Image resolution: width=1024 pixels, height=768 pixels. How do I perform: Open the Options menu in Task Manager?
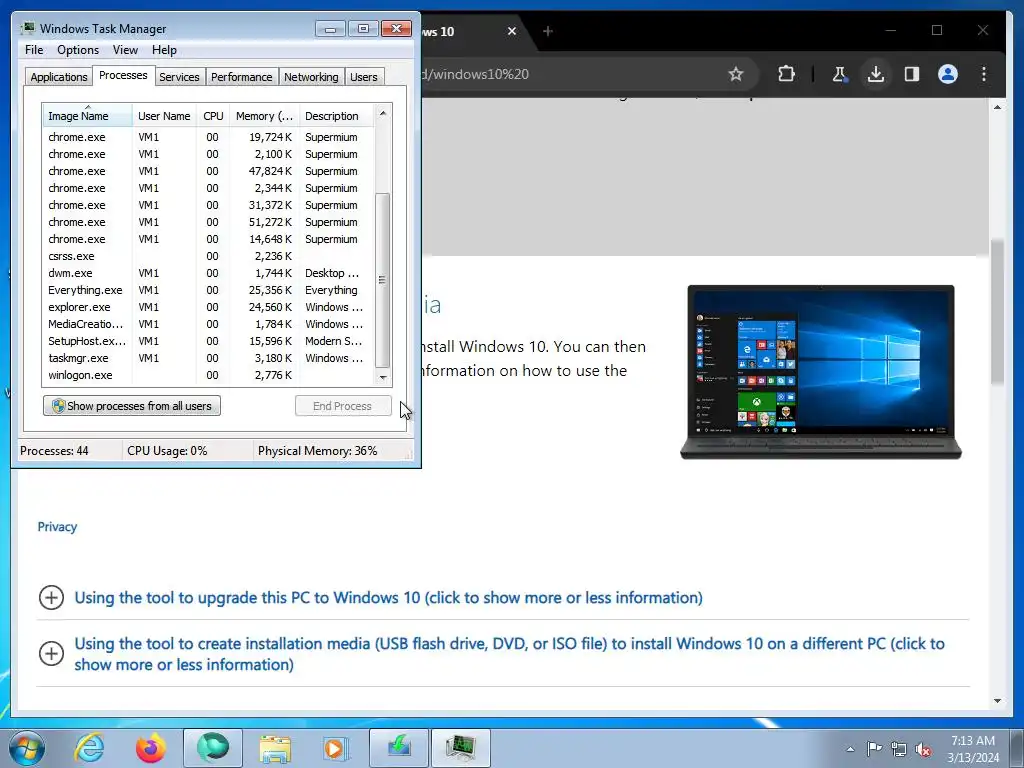click(x=78, y=50)
